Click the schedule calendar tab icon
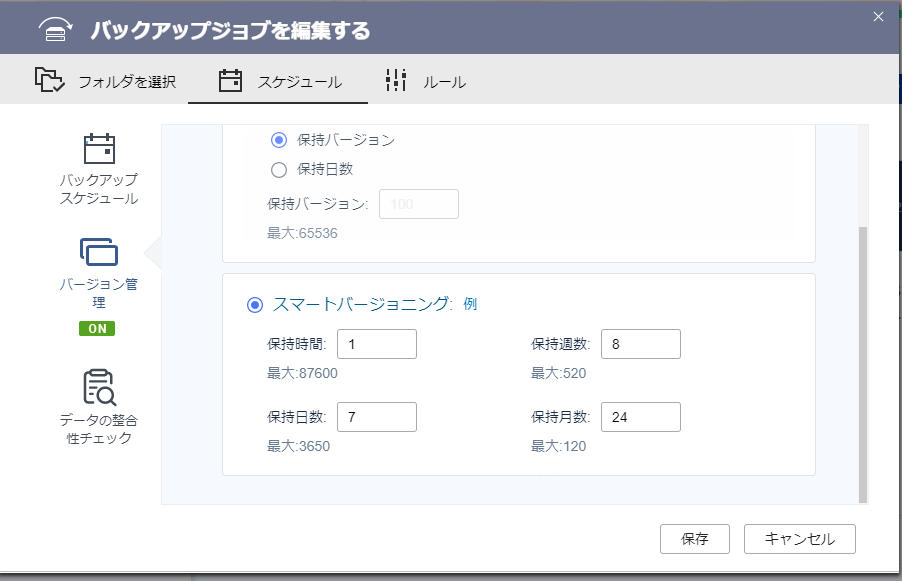 (x=230, y=81)
